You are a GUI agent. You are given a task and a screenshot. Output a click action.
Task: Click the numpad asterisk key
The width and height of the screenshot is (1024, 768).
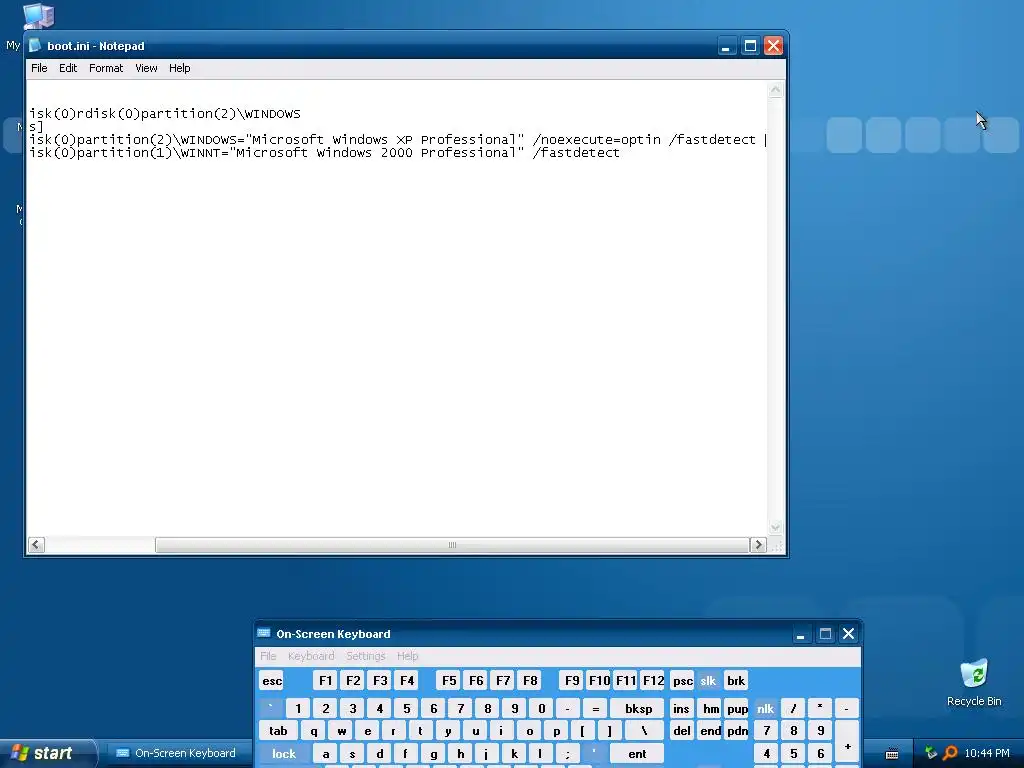click(x=820, y=709)
